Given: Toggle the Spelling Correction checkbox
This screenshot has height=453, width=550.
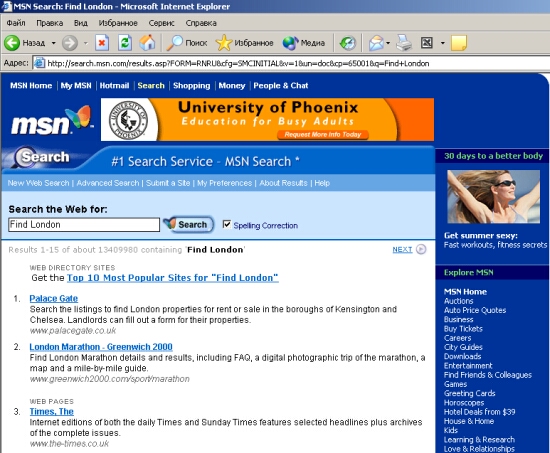Looking at the screenshot, I should click(227, 224).
